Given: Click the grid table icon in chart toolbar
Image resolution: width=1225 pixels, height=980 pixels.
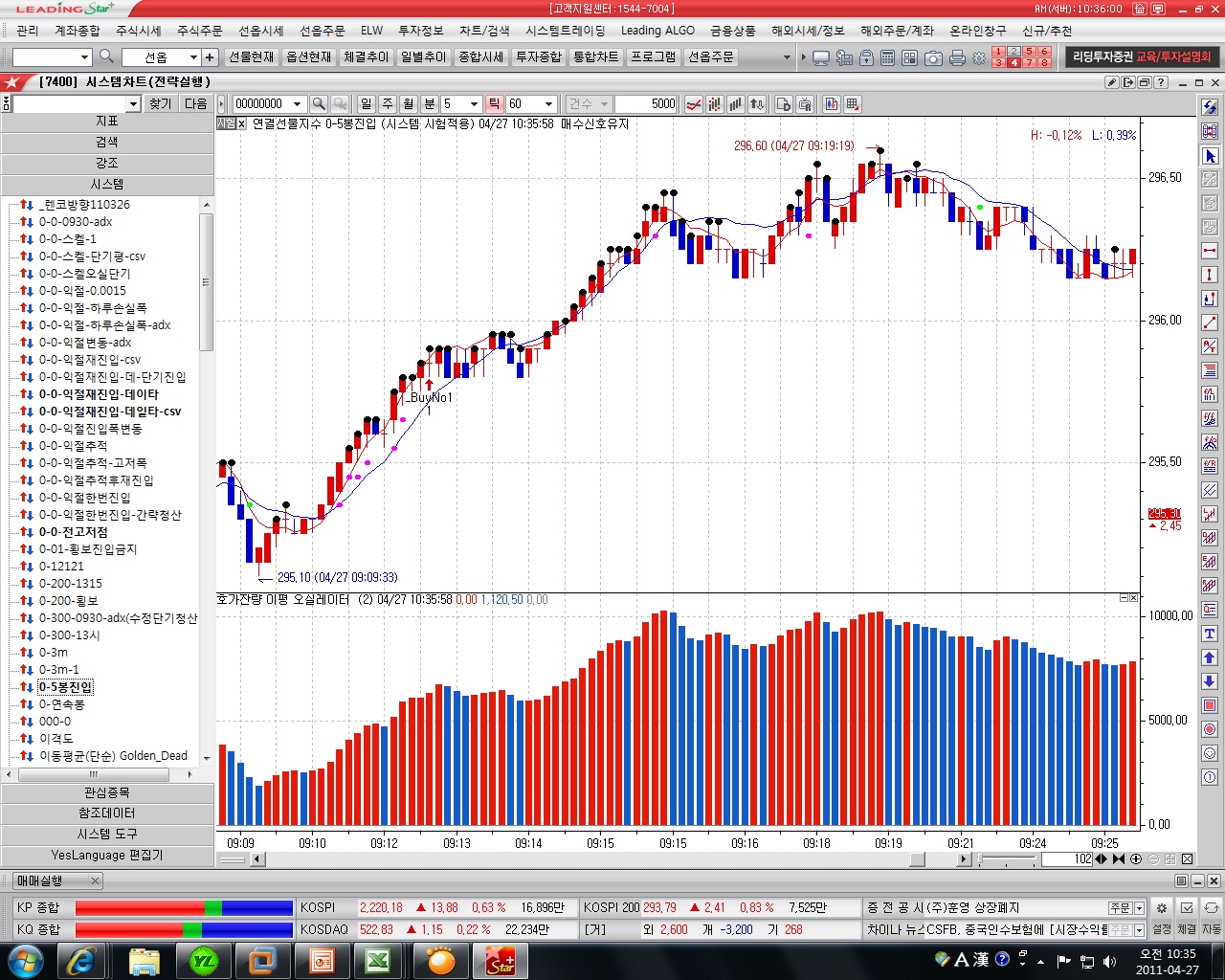Looking at the screenshot, I should click(x=853, y=103).
